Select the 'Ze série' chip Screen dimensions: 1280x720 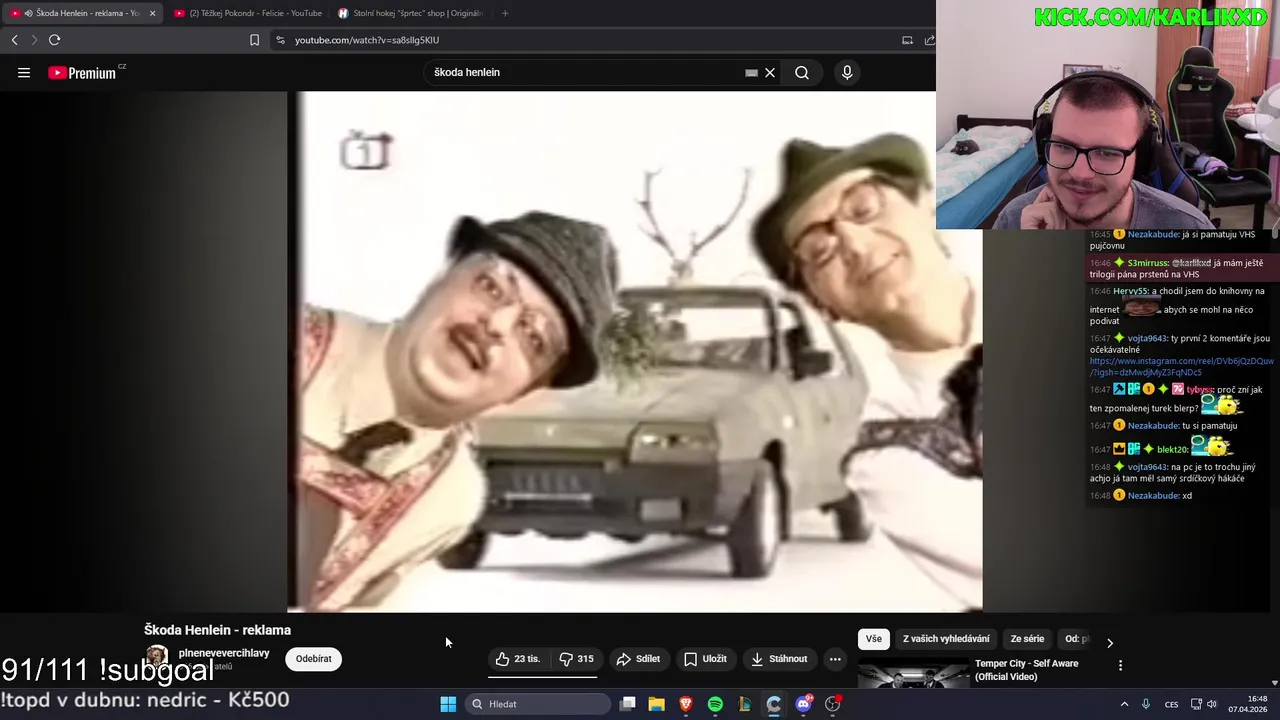click(x=1027, y=639)
